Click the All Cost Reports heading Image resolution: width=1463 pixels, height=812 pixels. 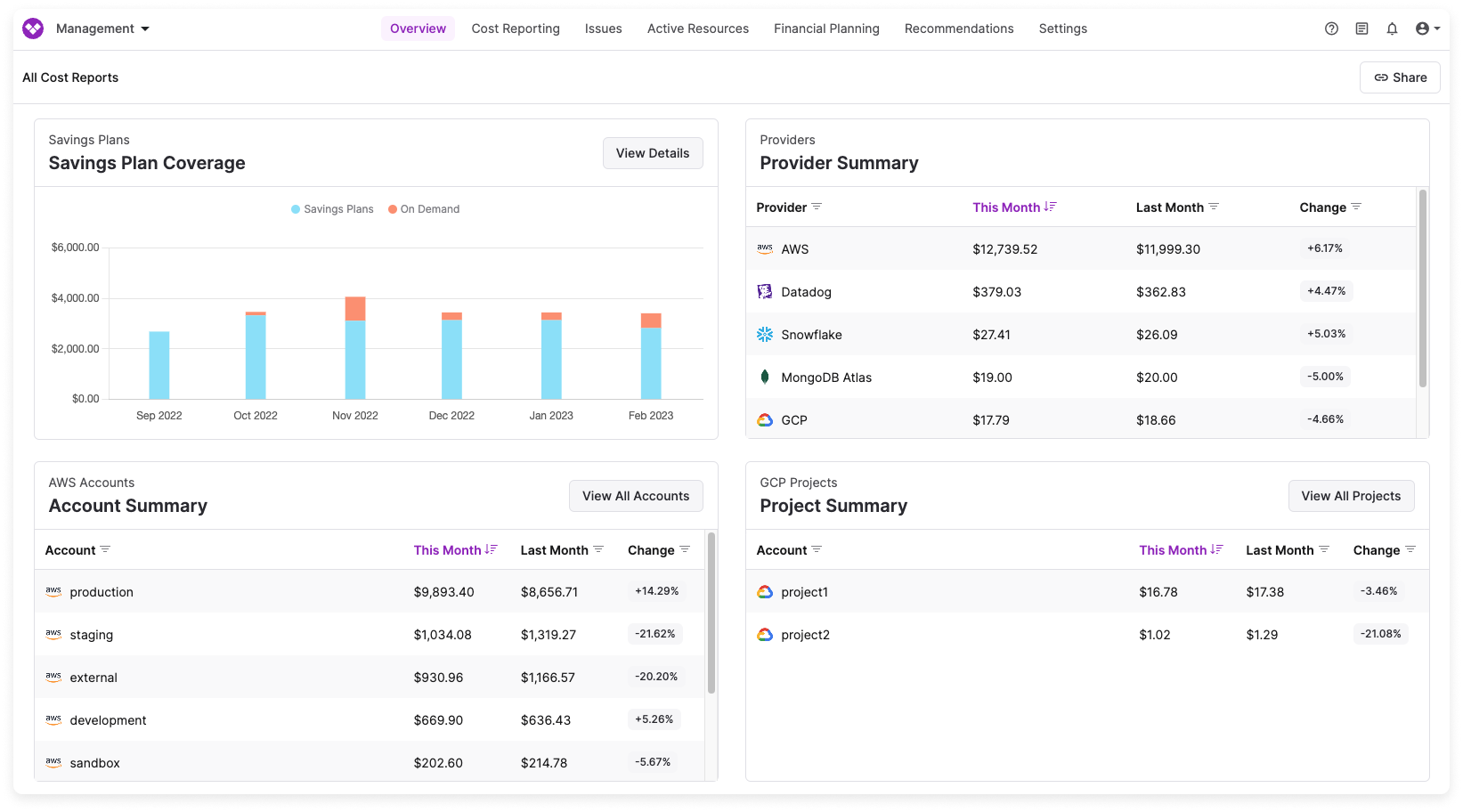(x=70, y=77)
